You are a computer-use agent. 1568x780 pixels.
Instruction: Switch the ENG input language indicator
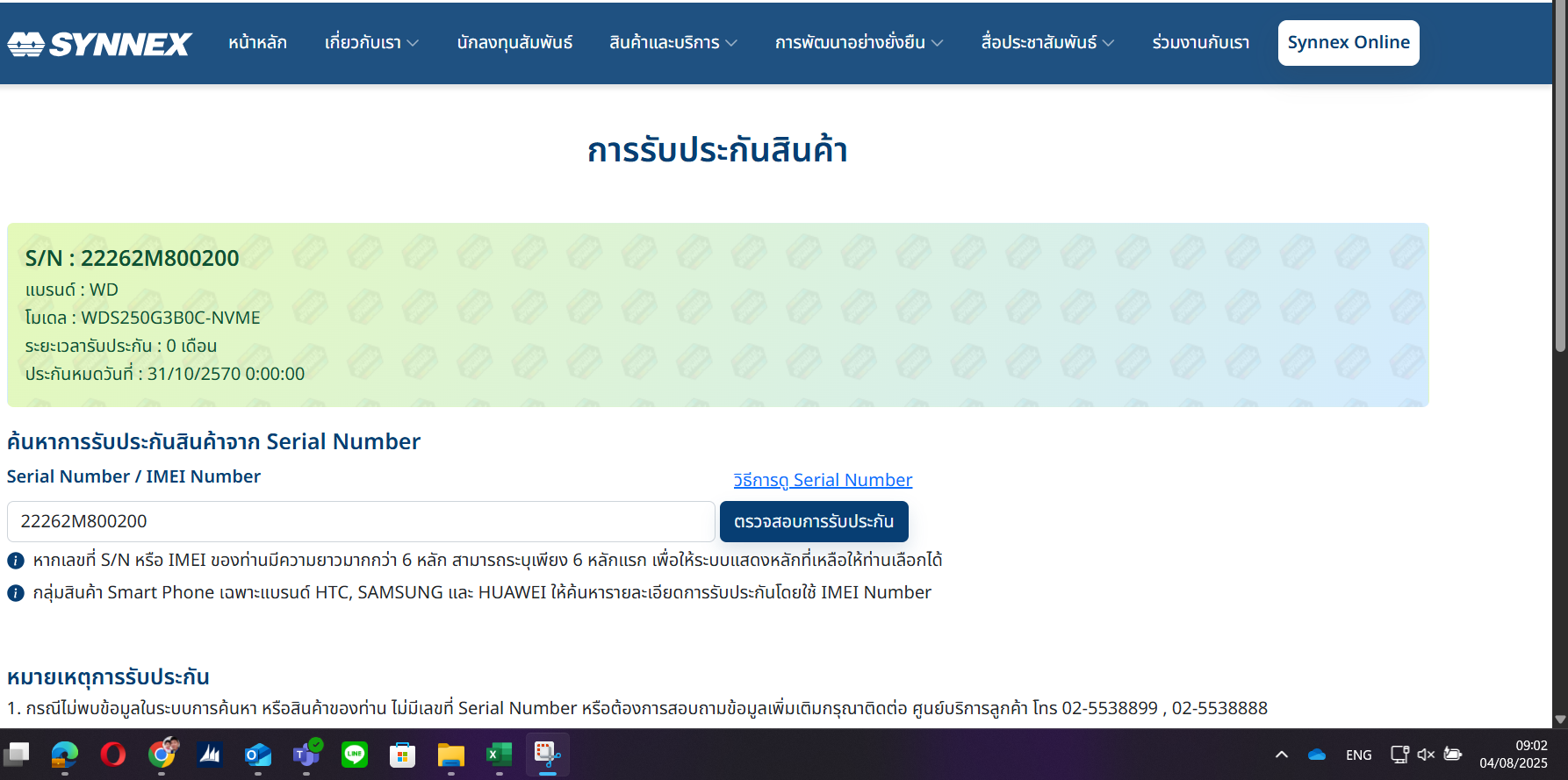[x=1358, y=755]
